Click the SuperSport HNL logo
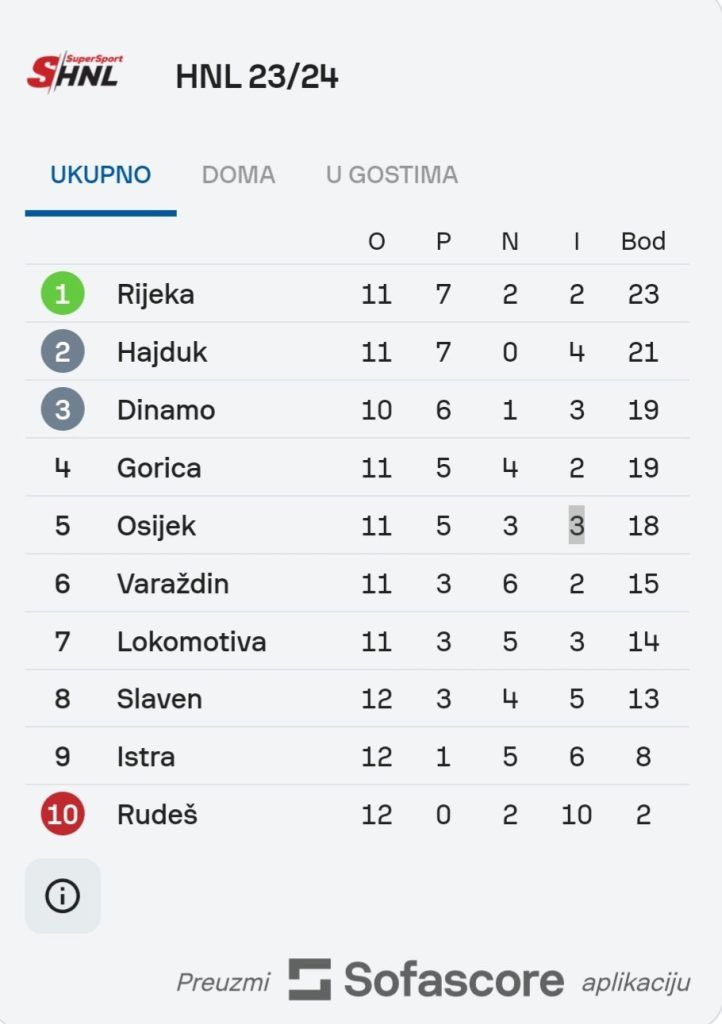Screen dimensions: 722x1024 point(75,72)
